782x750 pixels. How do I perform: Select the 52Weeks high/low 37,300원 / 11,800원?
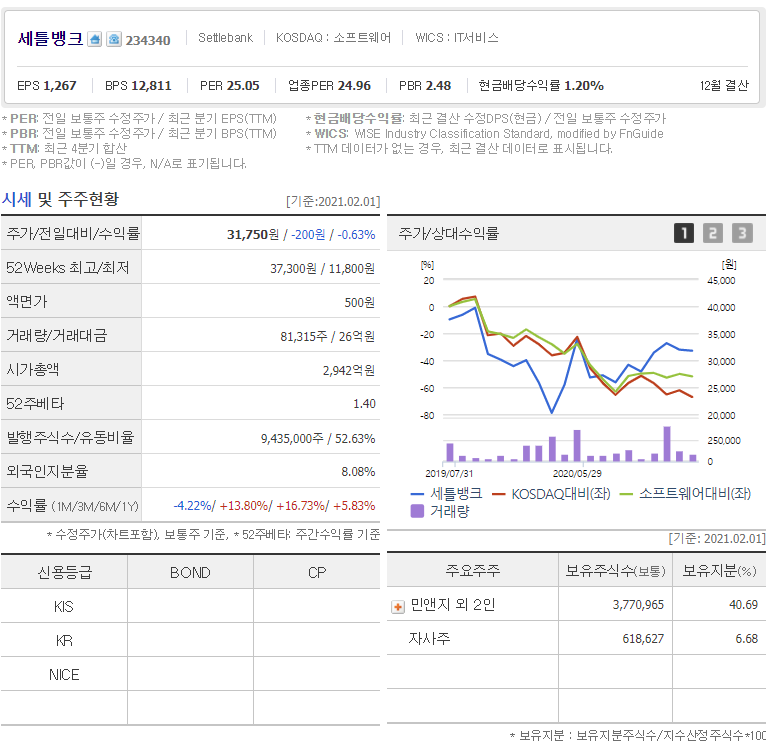(x=322, y=269)
